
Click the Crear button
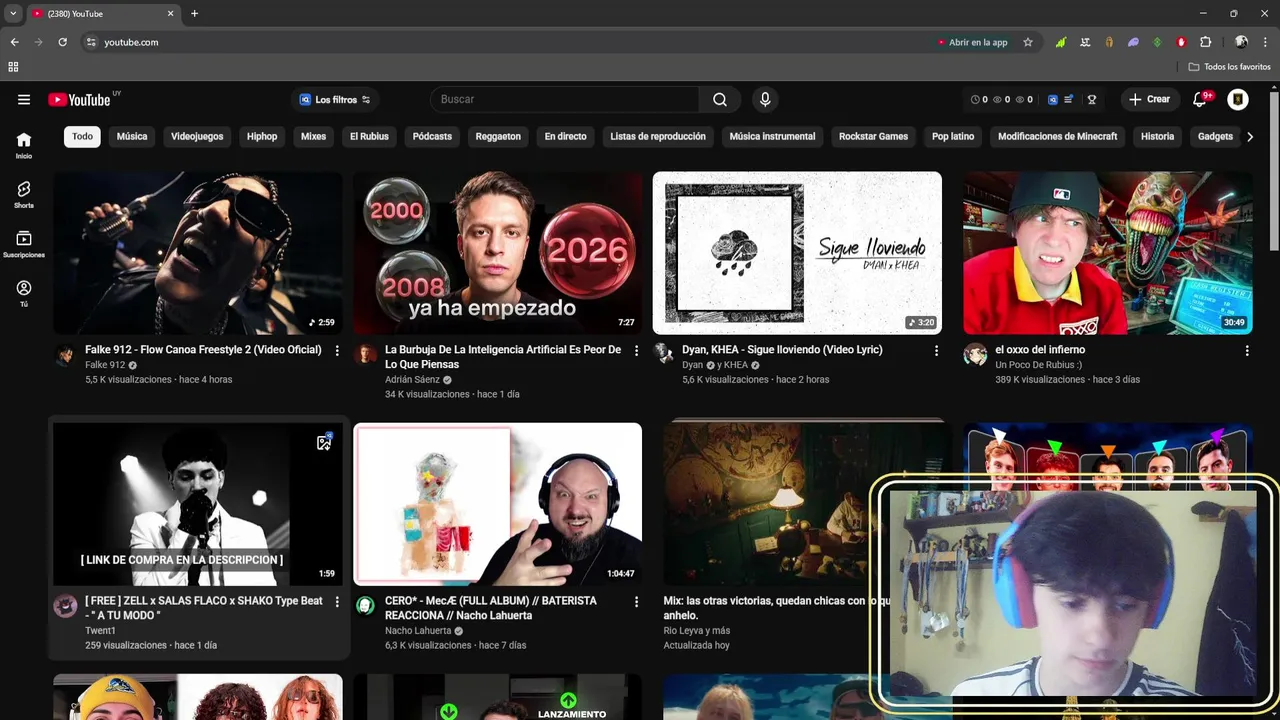pos(1150,99)
